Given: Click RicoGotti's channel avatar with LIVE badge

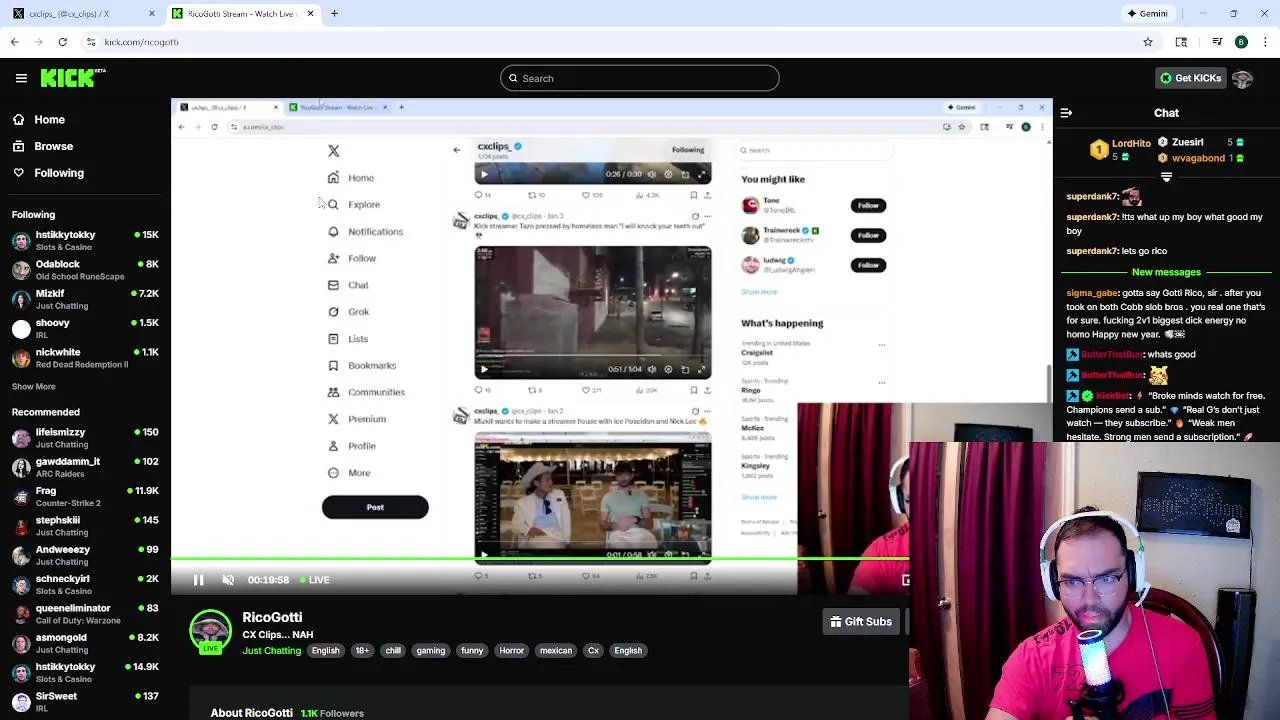Looking at the screenshot, I should (210, 632).
